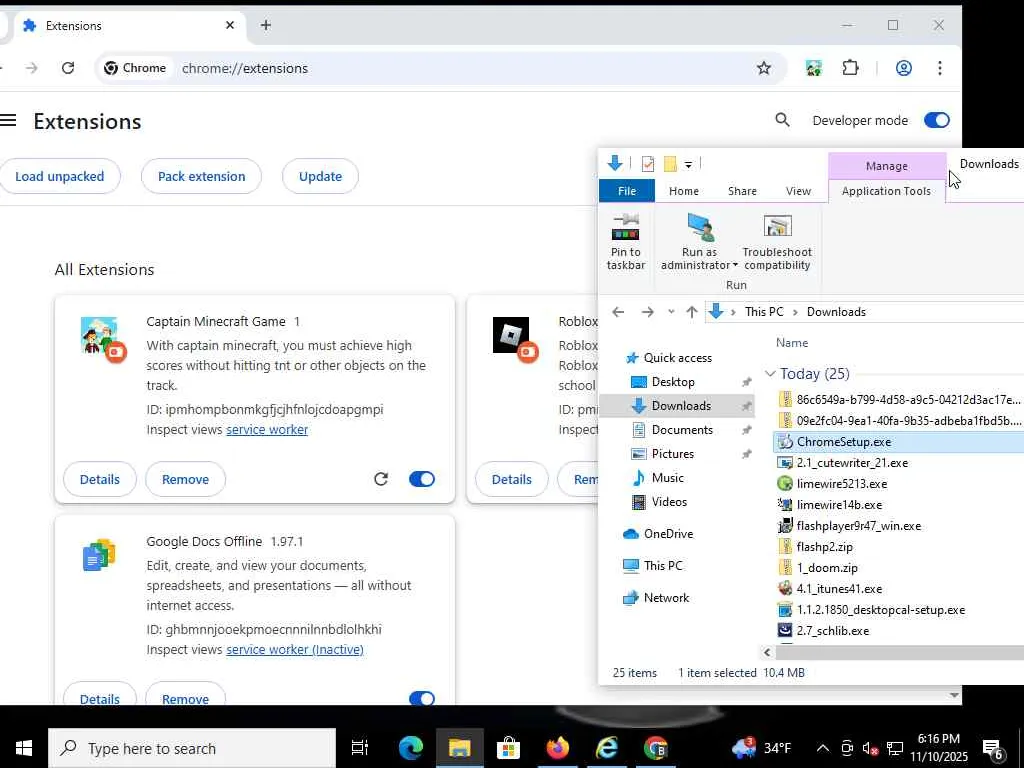The height and width of the screenshot is (768, 1024).
Task: Show hidden system tray icons
Action: pyautogui.click(x=823, y=748)
